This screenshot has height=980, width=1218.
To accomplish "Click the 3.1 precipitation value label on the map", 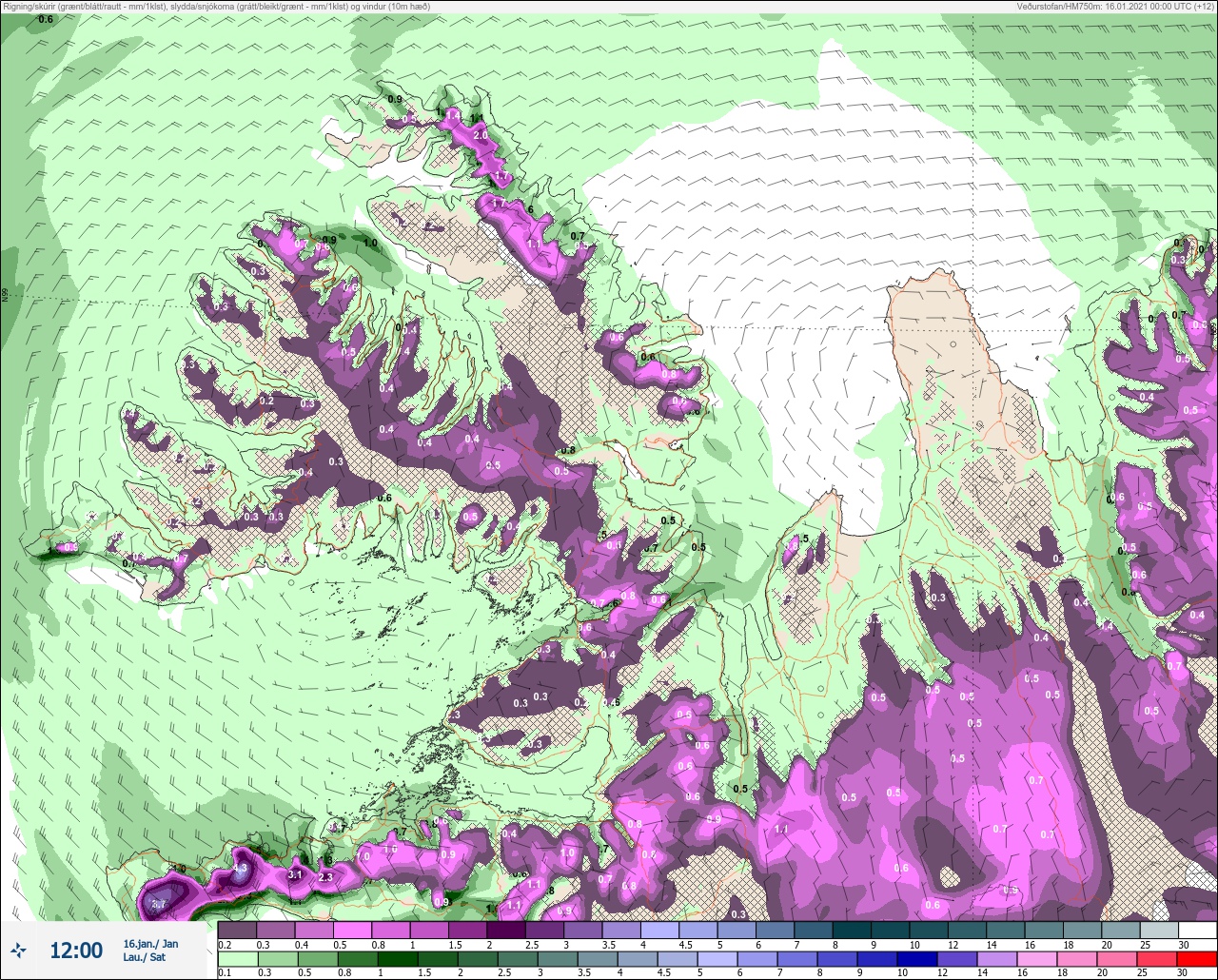I will (295, 874).
